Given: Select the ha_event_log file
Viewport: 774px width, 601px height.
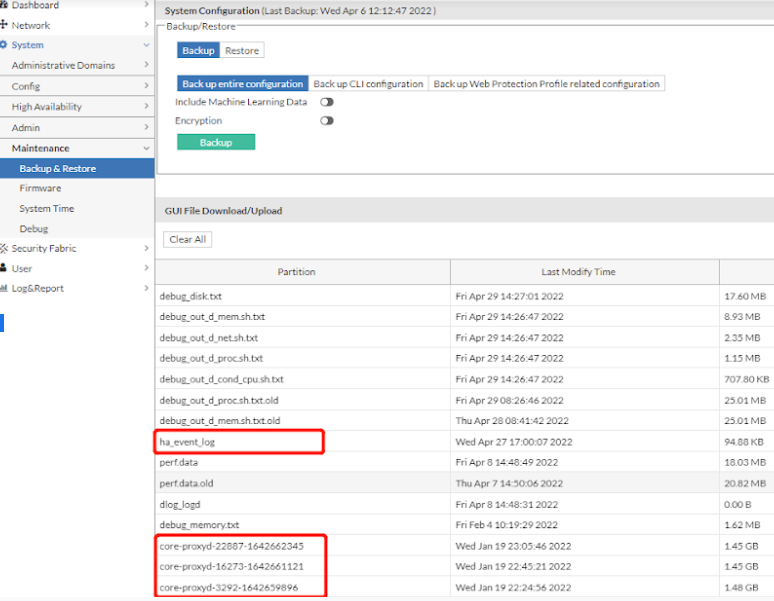Looking at the screenshot, I should 187,442.
